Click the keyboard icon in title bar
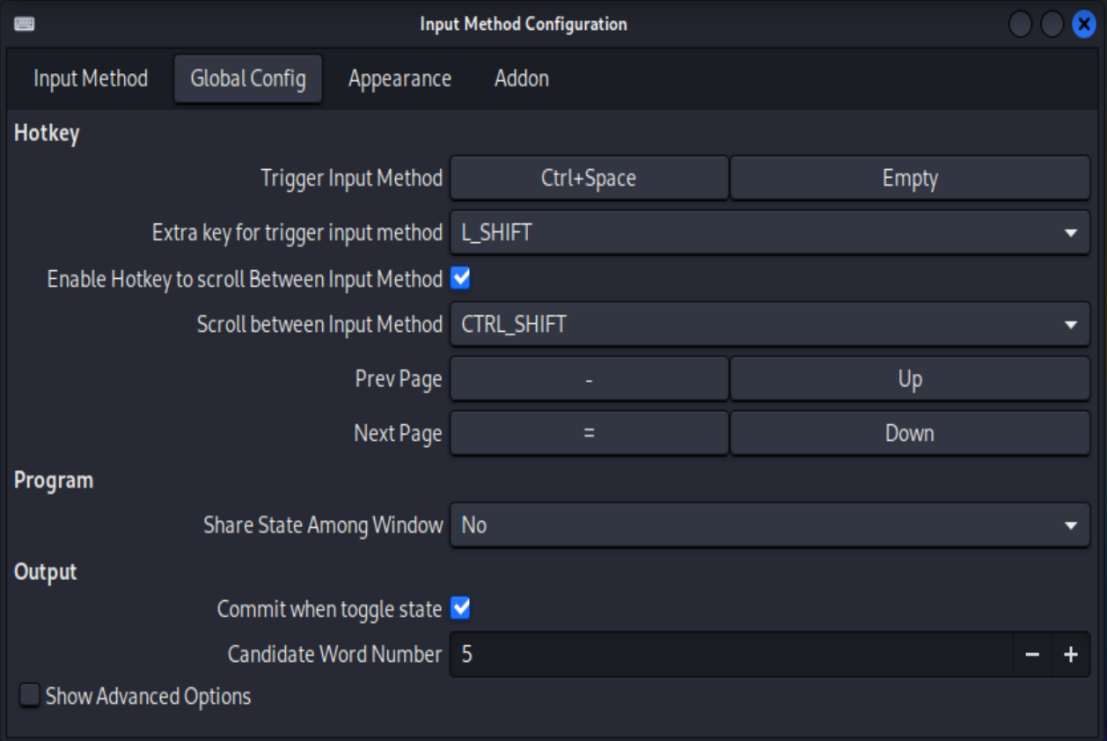The width and height of the screenshot is (1108, 741). tap(24, 24)
